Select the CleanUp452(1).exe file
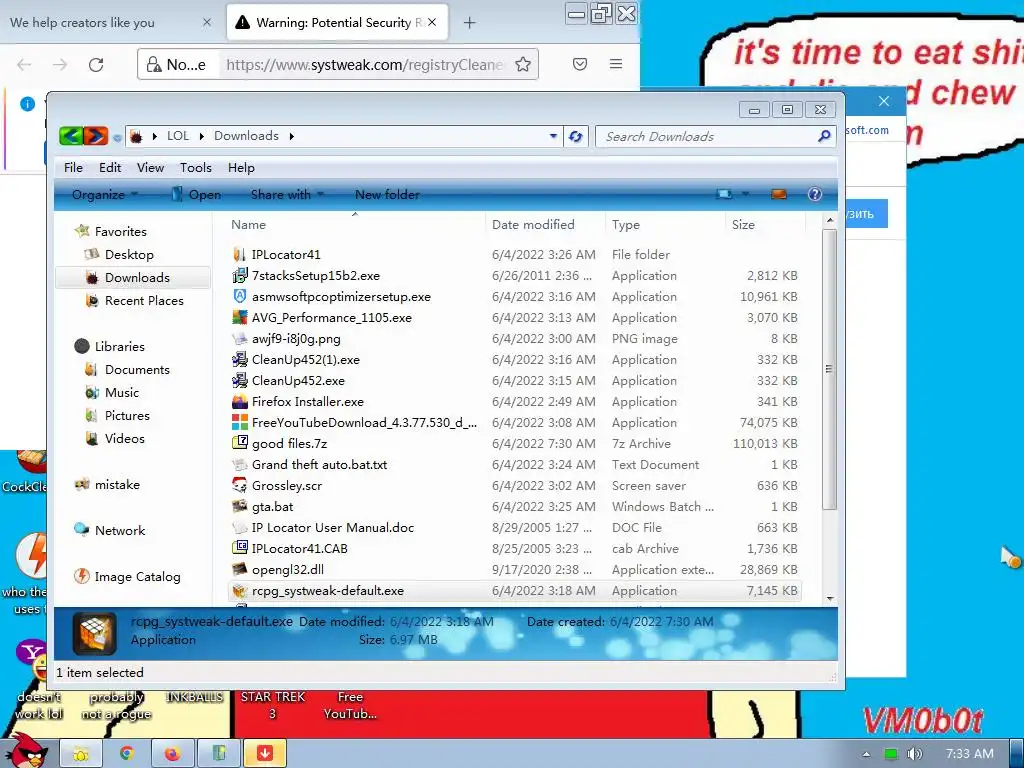1024x768 pixels. click(306, 359)
